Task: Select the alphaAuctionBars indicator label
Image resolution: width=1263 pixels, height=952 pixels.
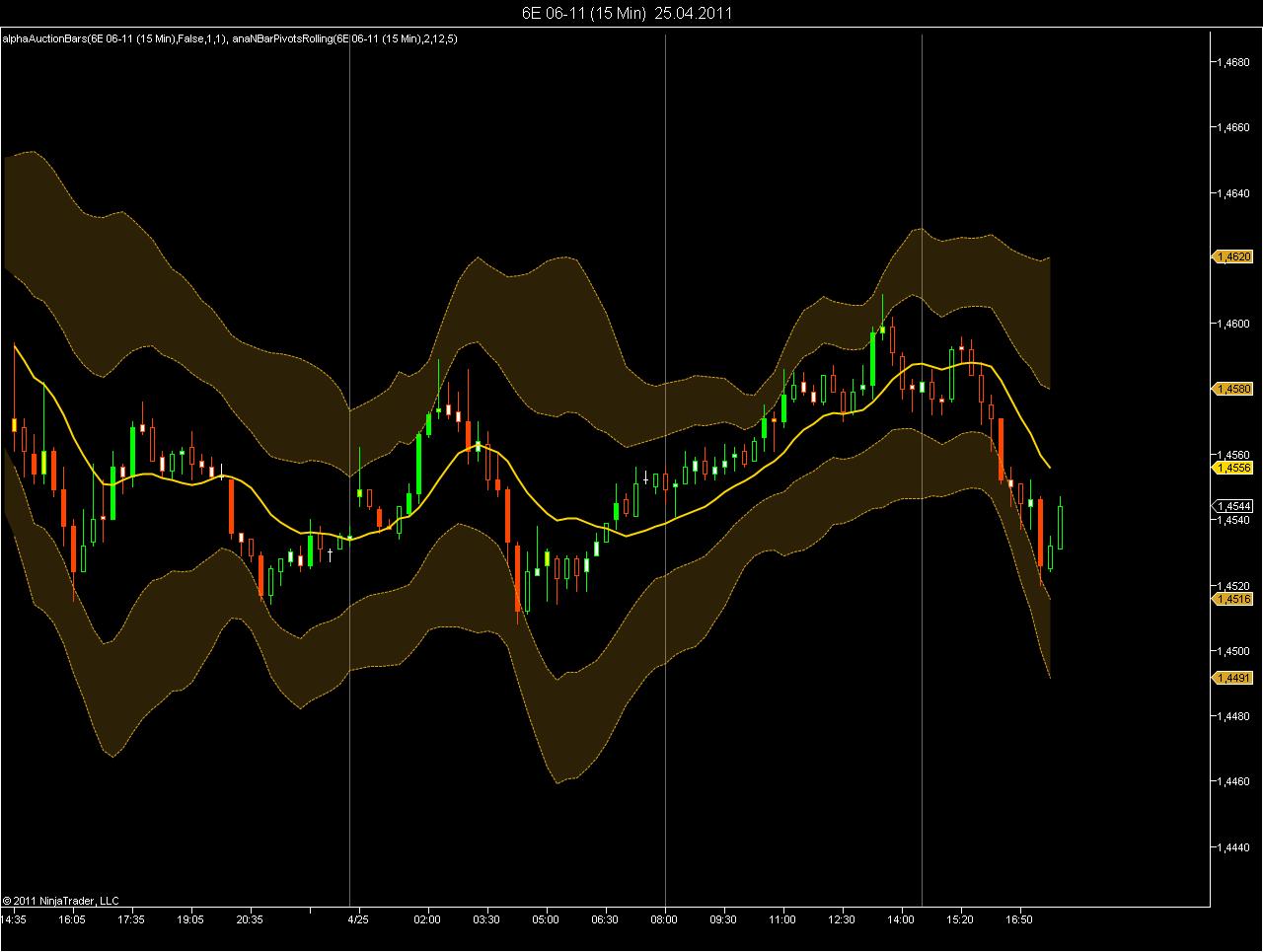Action: (113, 38)
